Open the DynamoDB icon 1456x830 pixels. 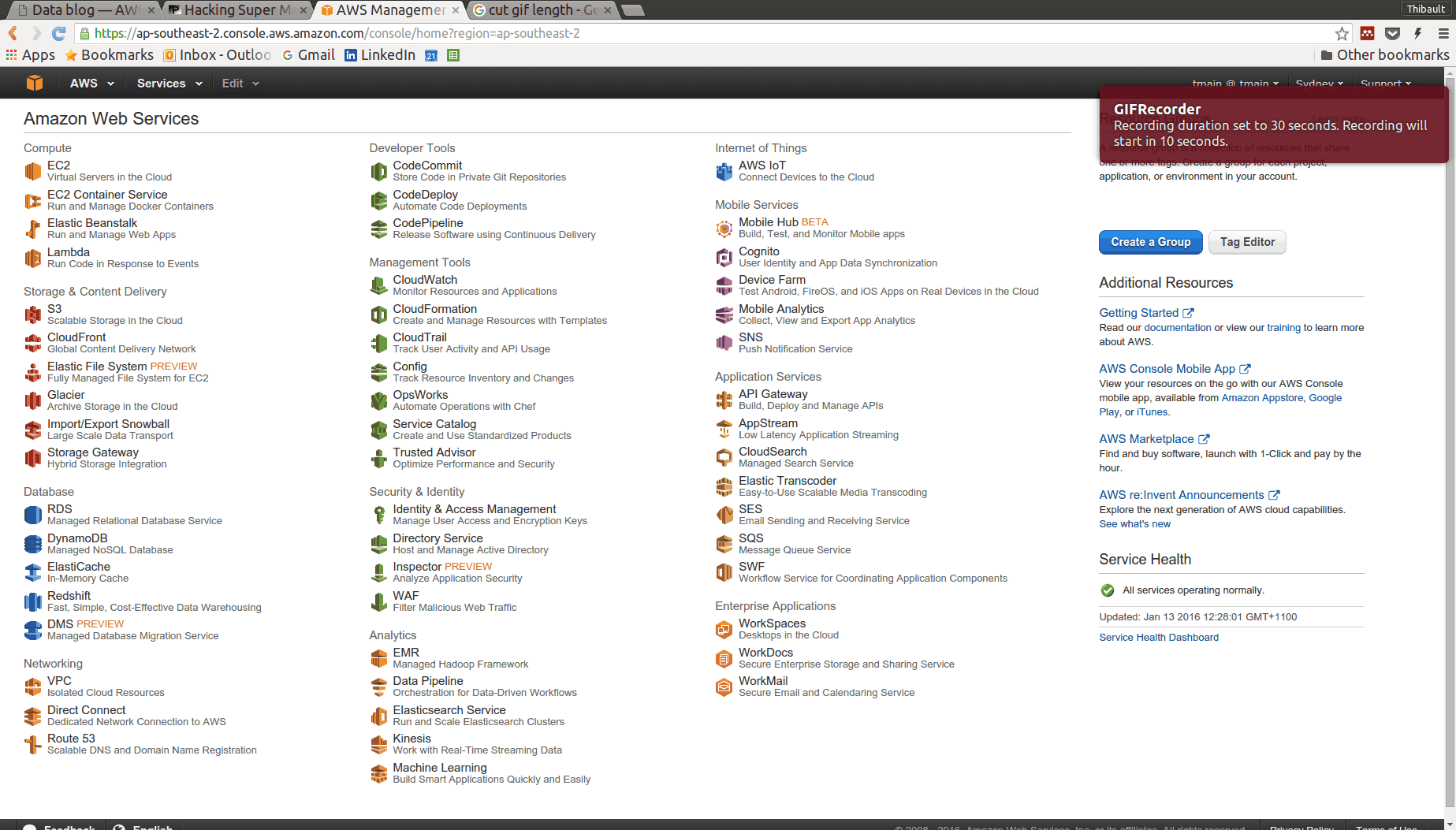(x=33, y=544)
